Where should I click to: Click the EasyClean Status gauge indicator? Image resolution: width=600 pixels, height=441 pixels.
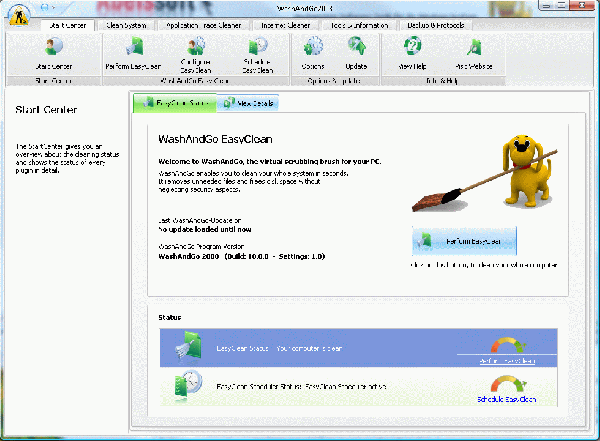coord(508,345)
